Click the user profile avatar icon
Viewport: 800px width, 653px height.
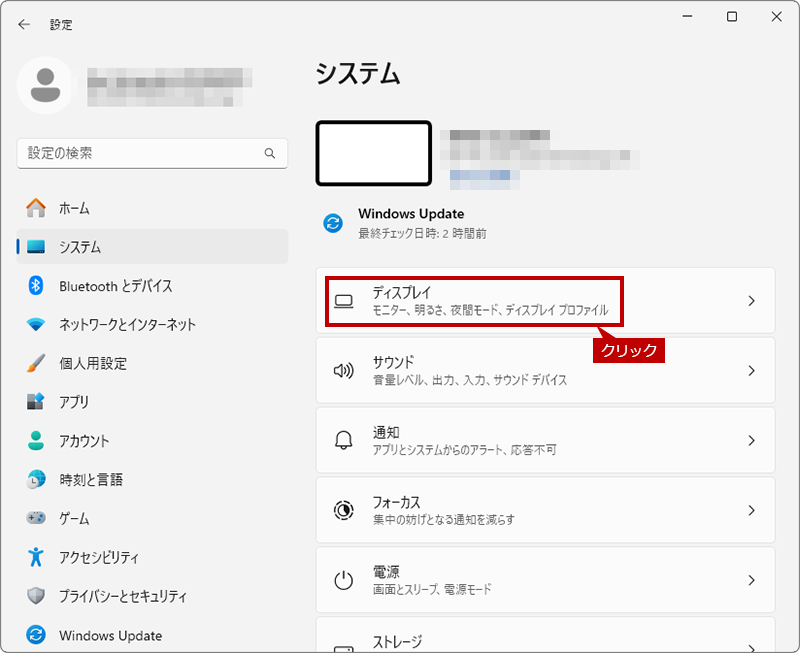pos(45,85)
